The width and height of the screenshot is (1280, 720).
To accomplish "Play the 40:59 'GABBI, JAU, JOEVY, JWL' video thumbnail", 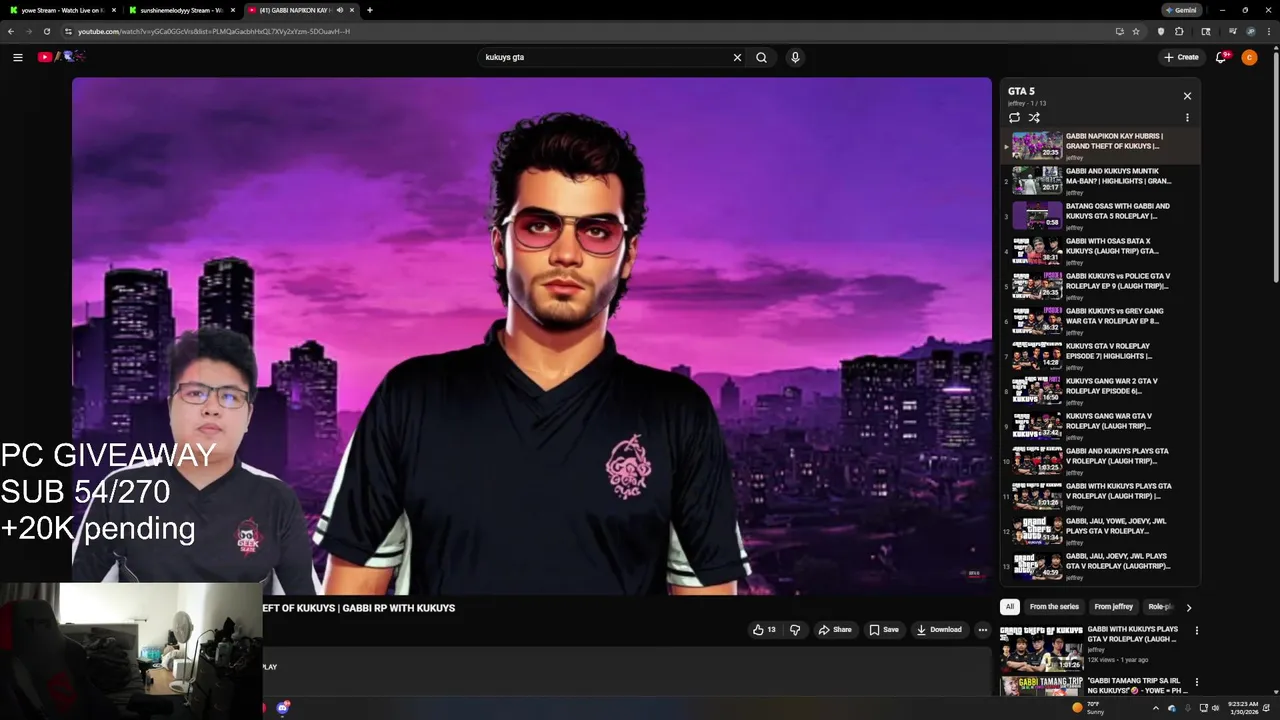I will (1037, 566).
